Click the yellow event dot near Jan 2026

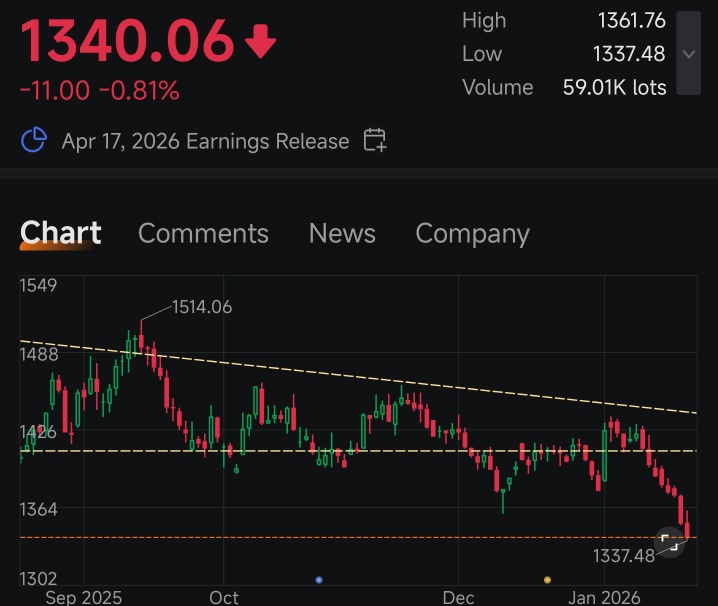[547, 580]
